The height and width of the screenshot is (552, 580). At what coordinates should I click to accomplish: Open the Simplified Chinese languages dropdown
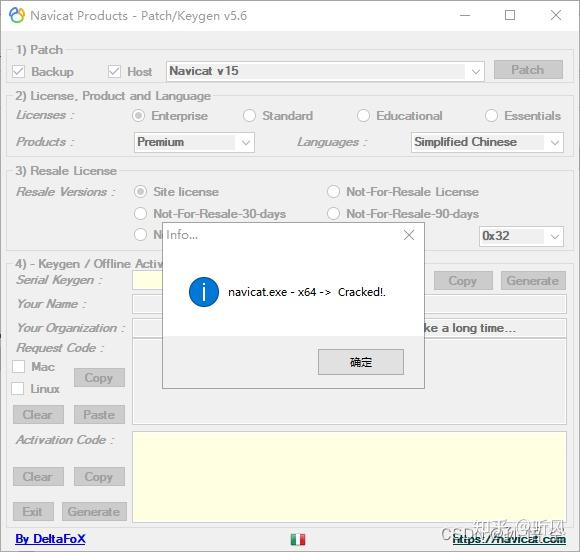(x=487, y=142)
